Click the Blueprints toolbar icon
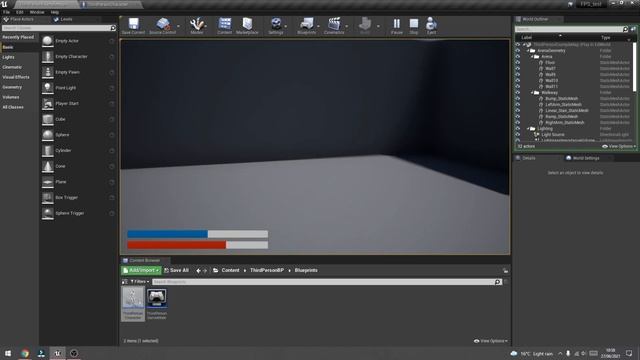 (307, 24)
